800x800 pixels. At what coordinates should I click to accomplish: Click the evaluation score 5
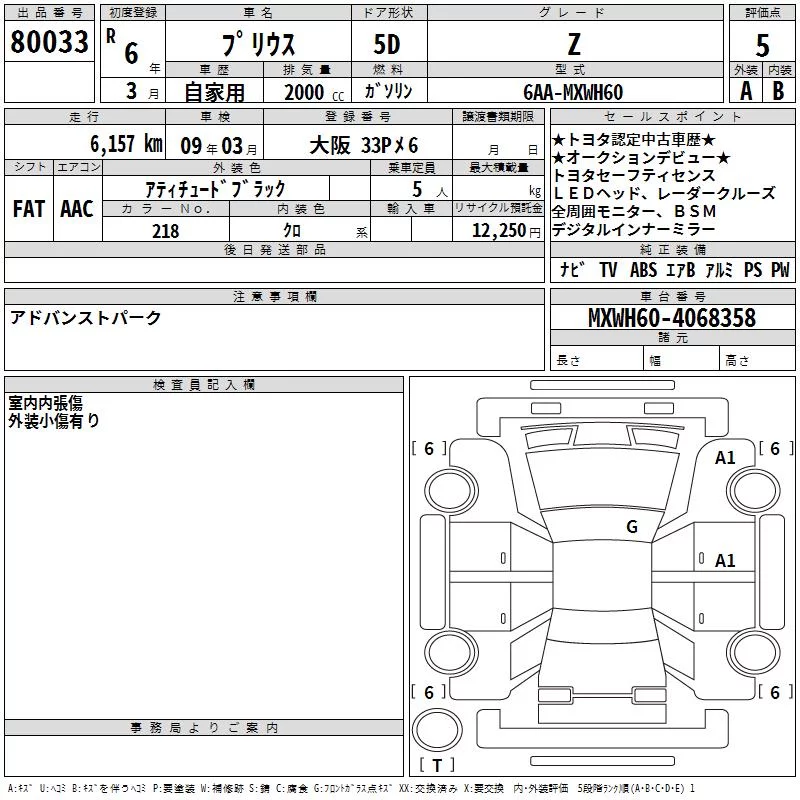(x=762, y=45)
